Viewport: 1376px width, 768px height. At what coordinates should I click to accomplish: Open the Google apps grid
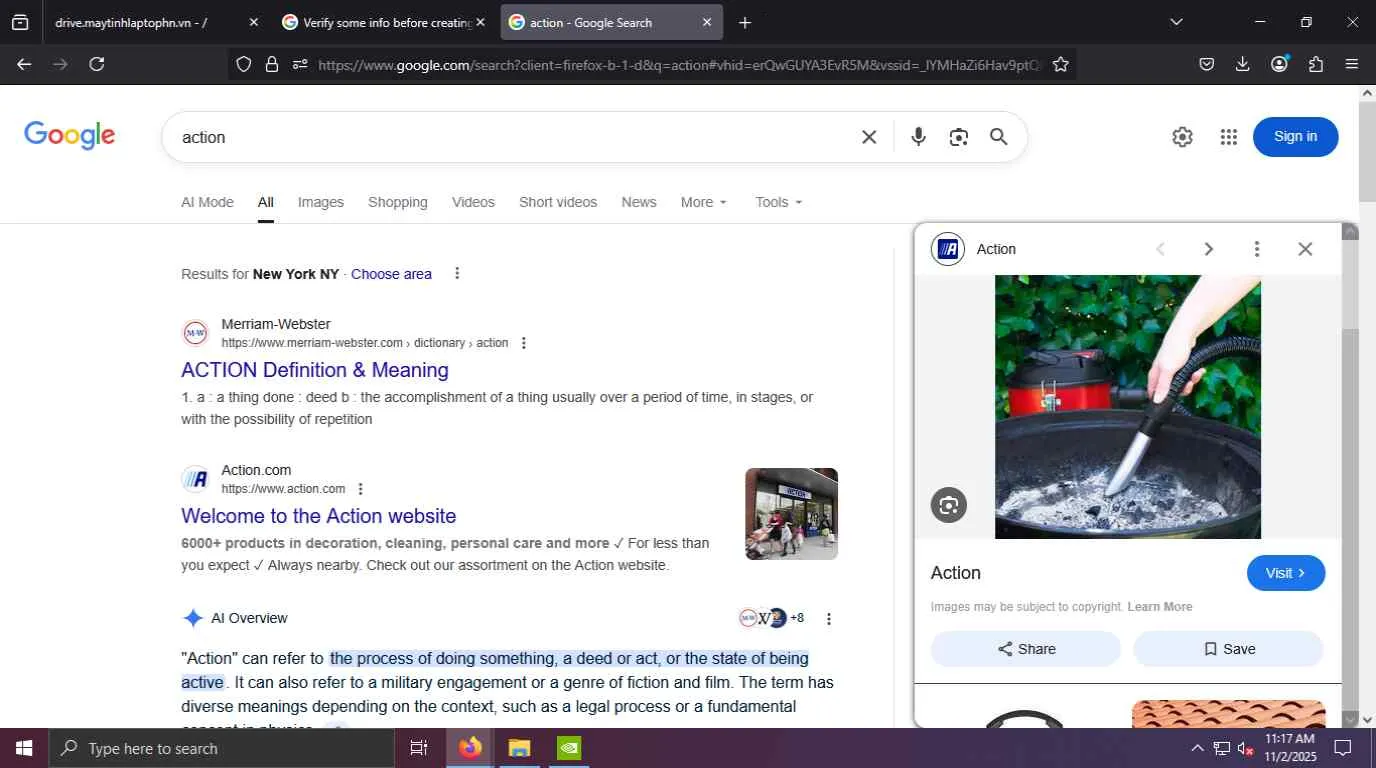pyautogui.click(x=1229, y=137)
